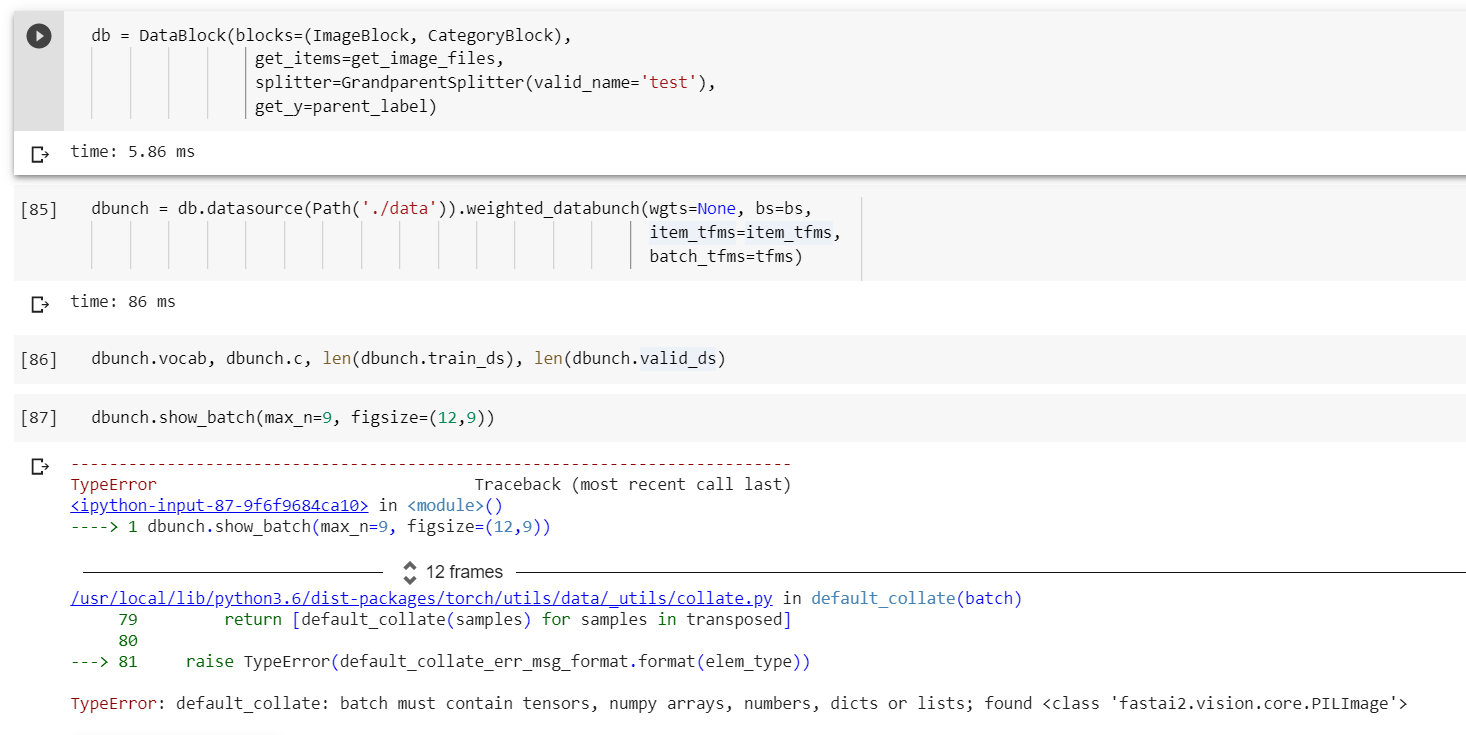Screen dimensions: 1466x735
Task: Click the batch_tfms=tfms line
Action: [x=726, y=257]
